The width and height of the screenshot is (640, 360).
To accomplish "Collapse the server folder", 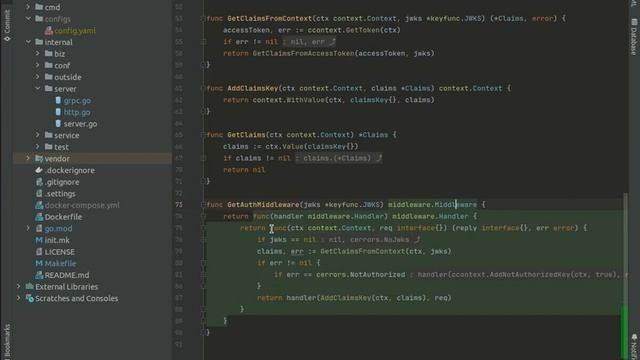I will click(38, 89).
